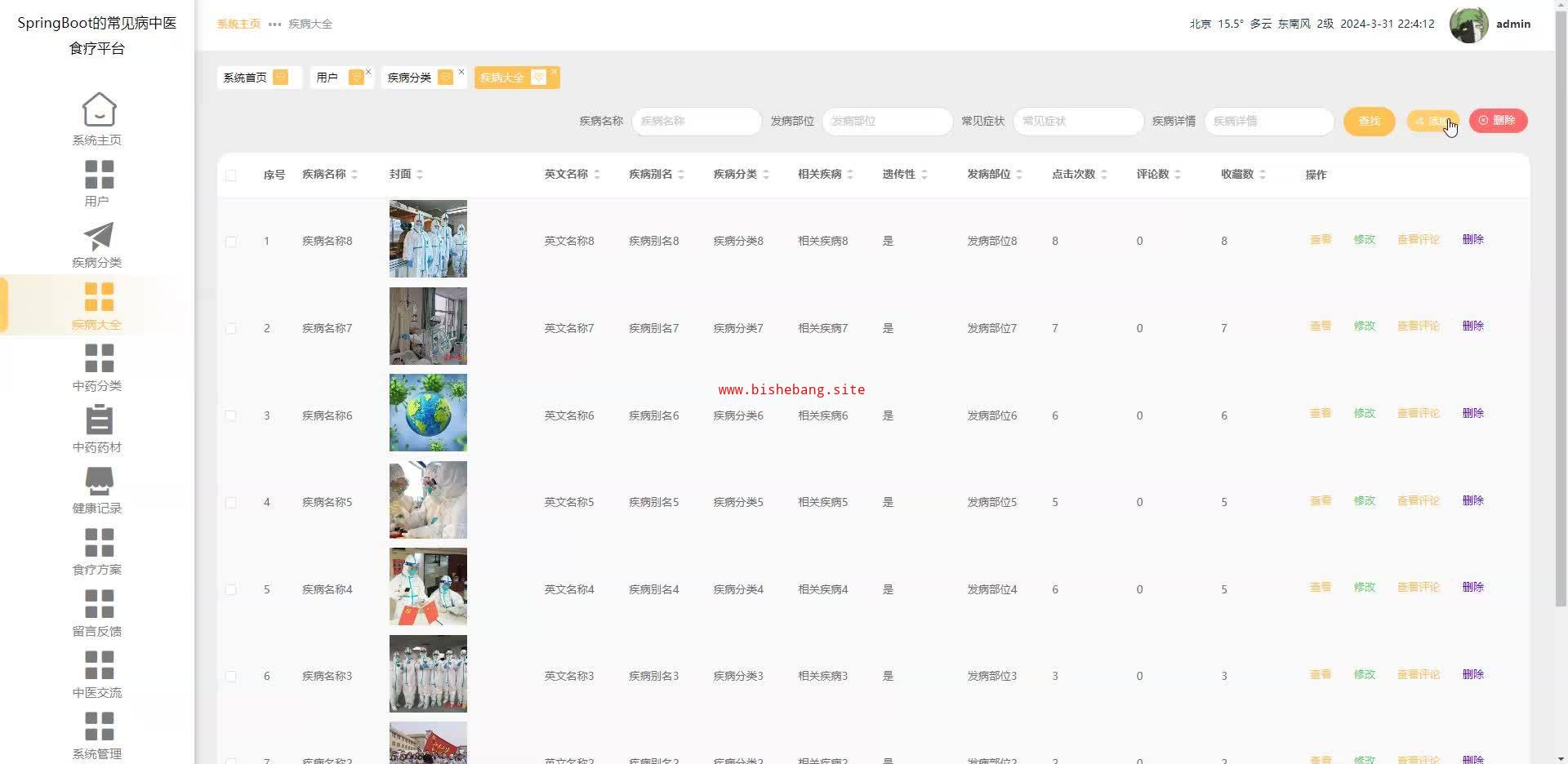Click the 用户 grid icon in sidebar

point(99,174)
